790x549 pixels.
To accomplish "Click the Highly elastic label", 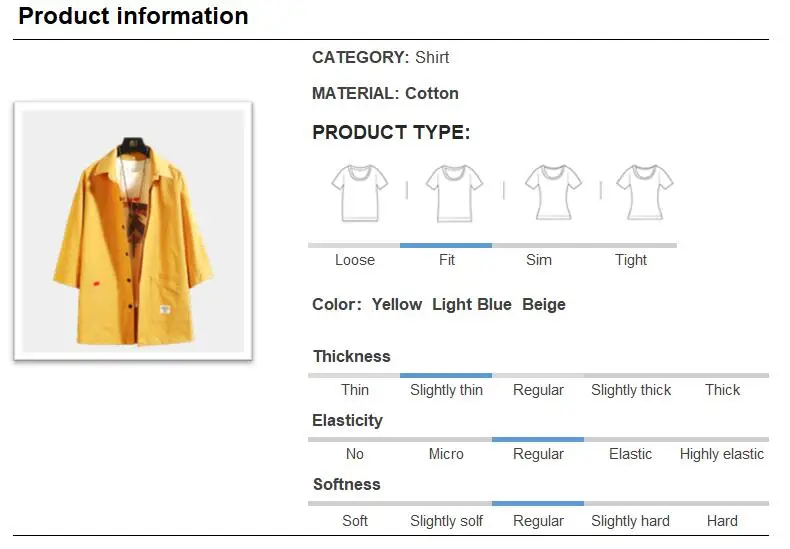I will click(722, 454).
